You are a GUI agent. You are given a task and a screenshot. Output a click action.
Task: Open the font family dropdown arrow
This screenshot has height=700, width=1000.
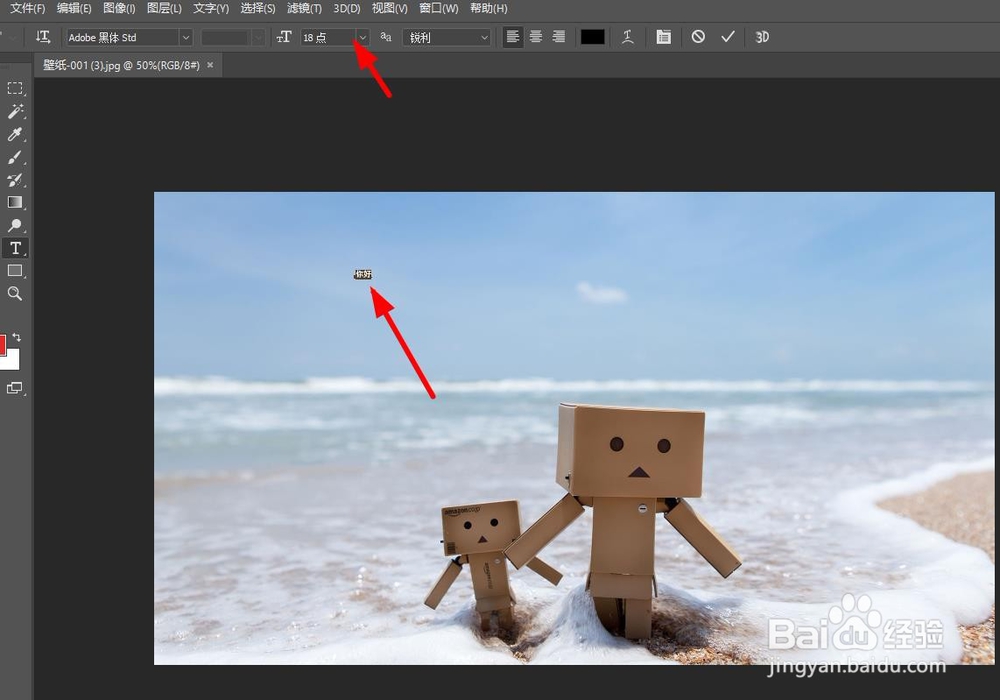[186, 38]
